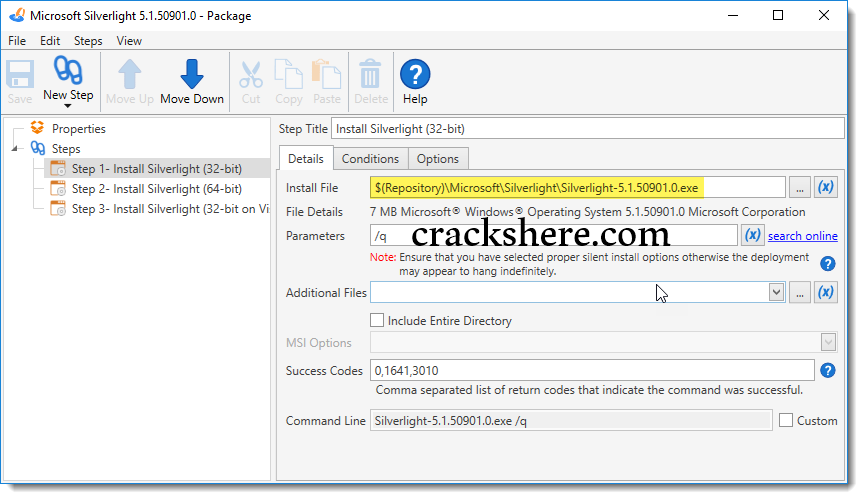863x499 pixels.
Task: Click the Copy toolbar icon
Action: [288, 74]
